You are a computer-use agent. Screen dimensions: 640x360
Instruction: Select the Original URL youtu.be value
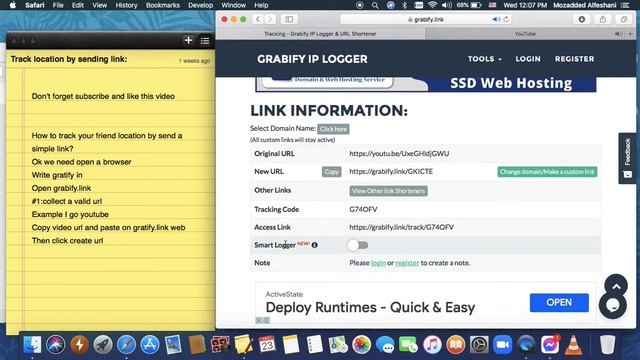(399, 153)
